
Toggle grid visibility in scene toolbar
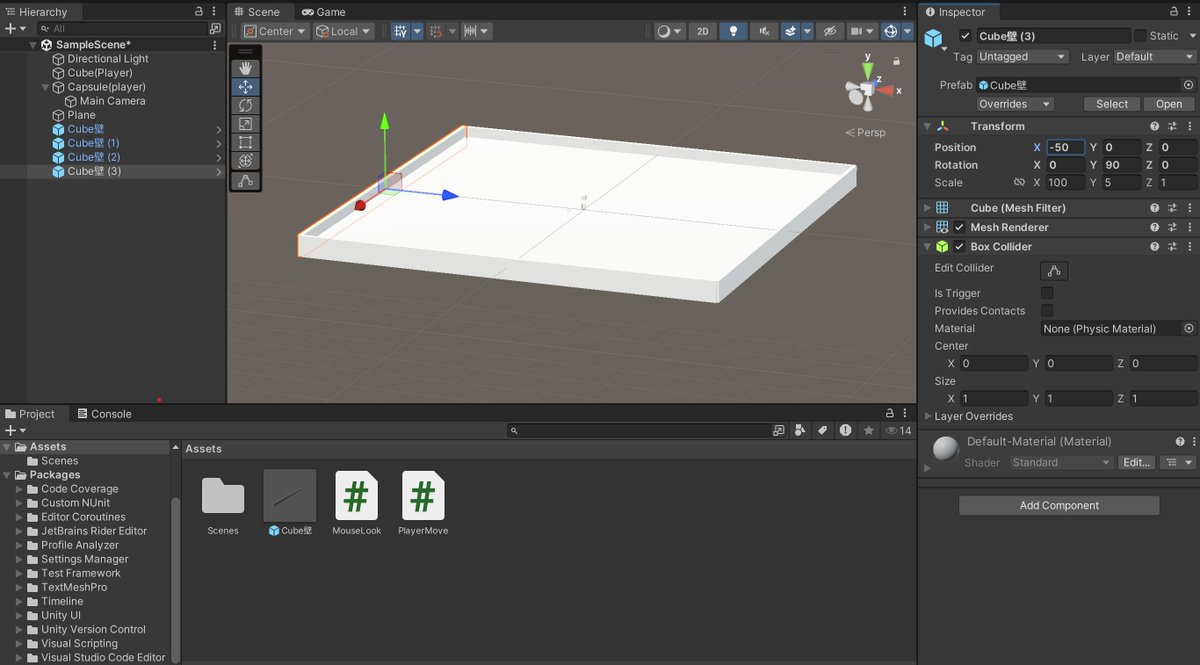400,31
